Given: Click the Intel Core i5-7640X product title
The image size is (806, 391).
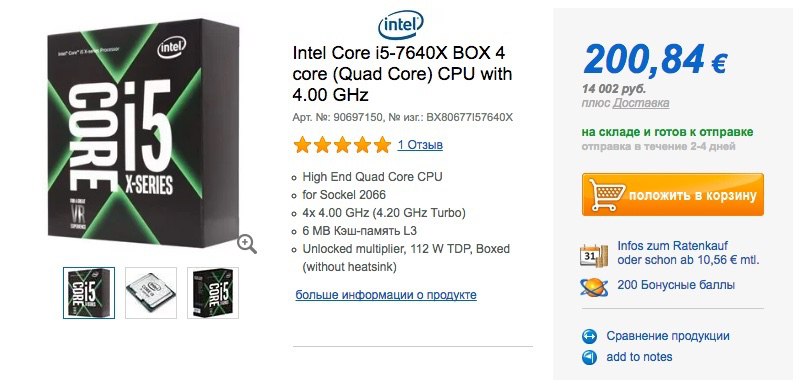Looking at the screenshot, I should [402, 74].
